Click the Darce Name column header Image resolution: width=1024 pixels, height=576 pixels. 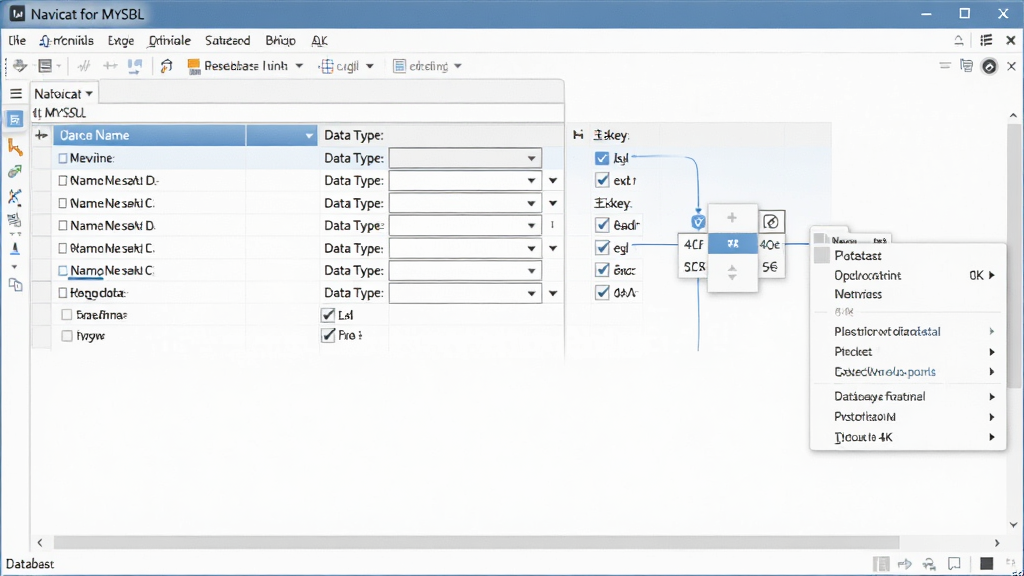point(150,135)
